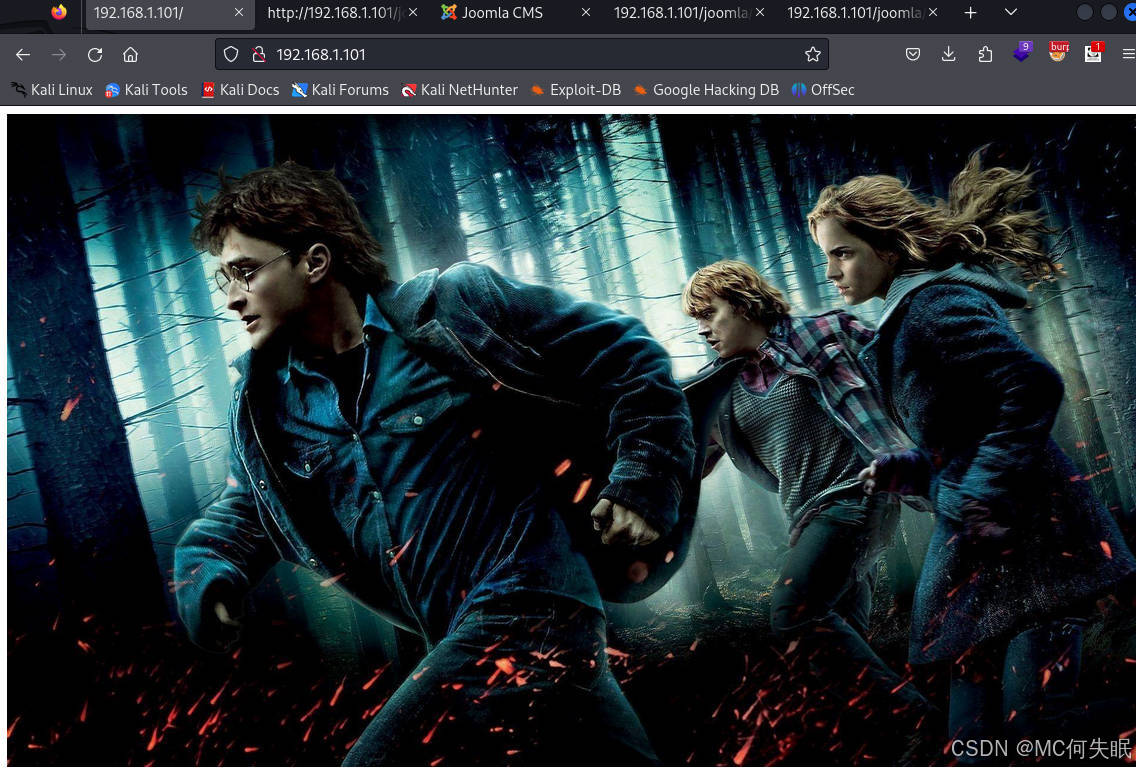Select the last tab 192.168.1.101/joomla

tap(862, 13)
